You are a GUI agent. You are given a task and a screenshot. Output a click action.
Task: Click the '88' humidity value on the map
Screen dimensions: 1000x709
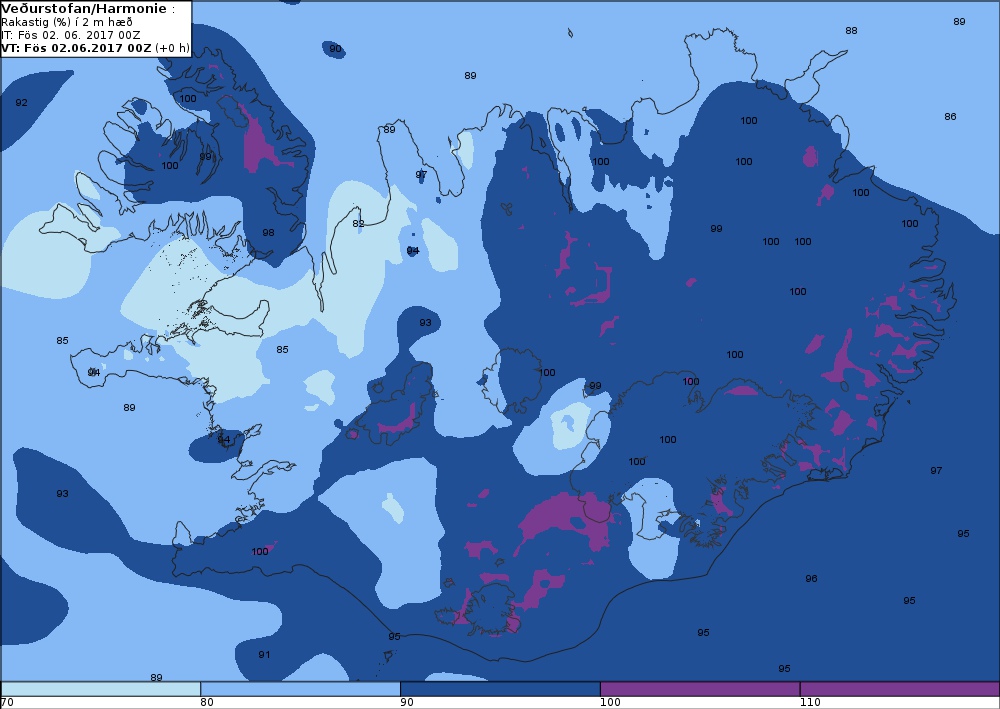pyautogui.click(x=851, y=31)
